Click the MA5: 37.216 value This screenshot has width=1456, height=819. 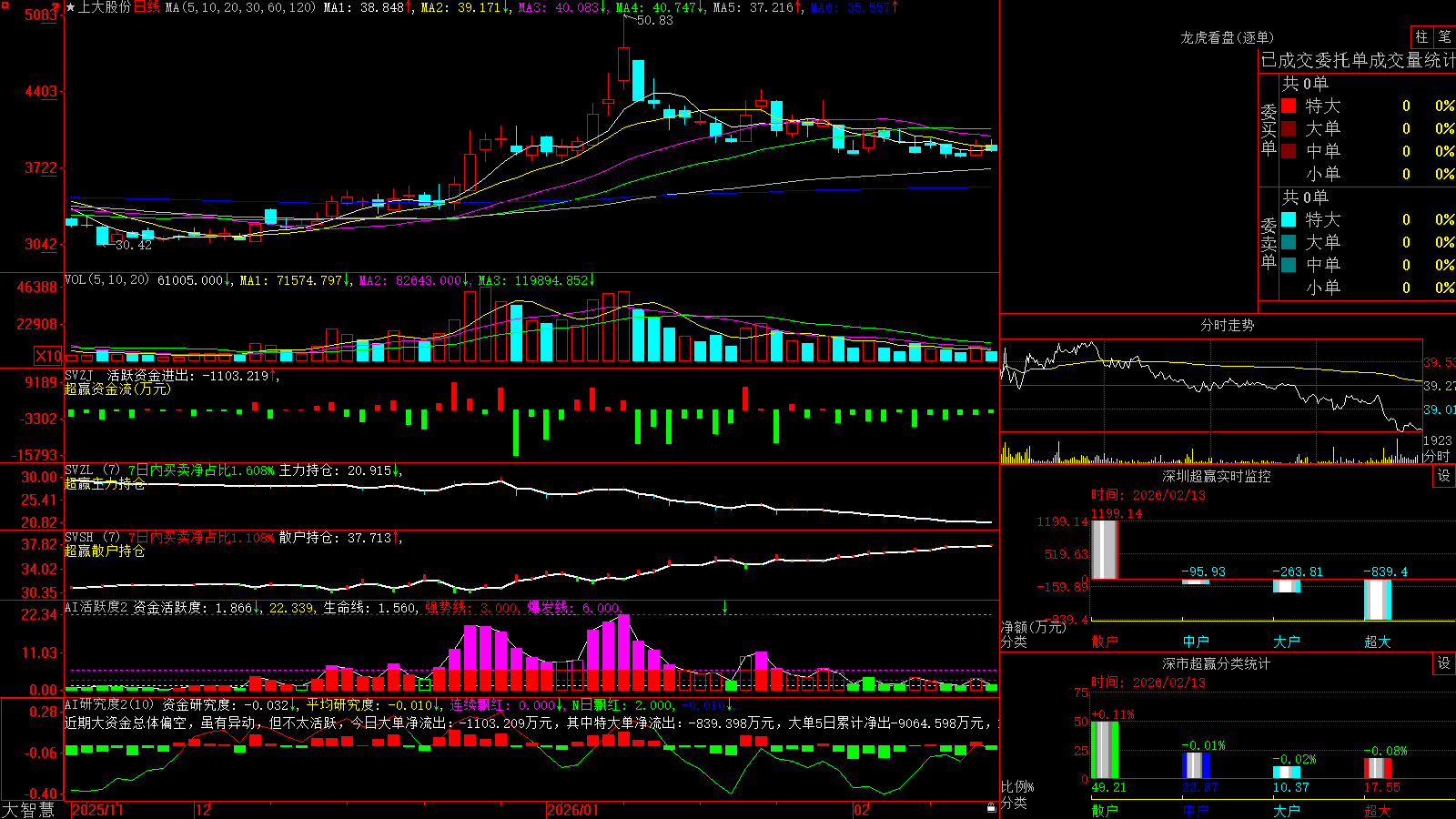[753, 7]
